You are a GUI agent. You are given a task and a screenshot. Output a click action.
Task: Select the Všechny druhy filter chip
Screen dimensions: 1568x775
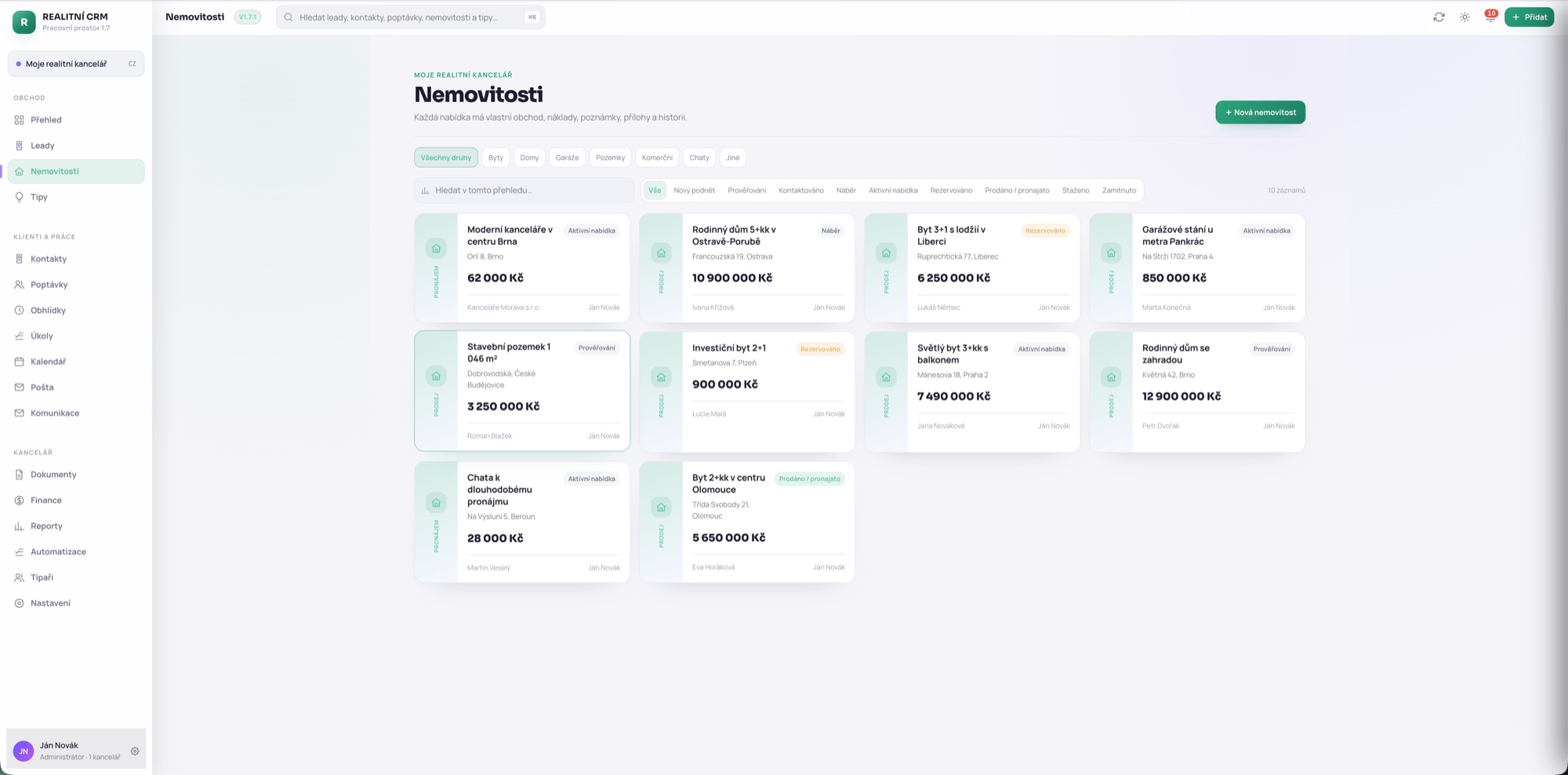pyautogui.click(x=446, y=158)
